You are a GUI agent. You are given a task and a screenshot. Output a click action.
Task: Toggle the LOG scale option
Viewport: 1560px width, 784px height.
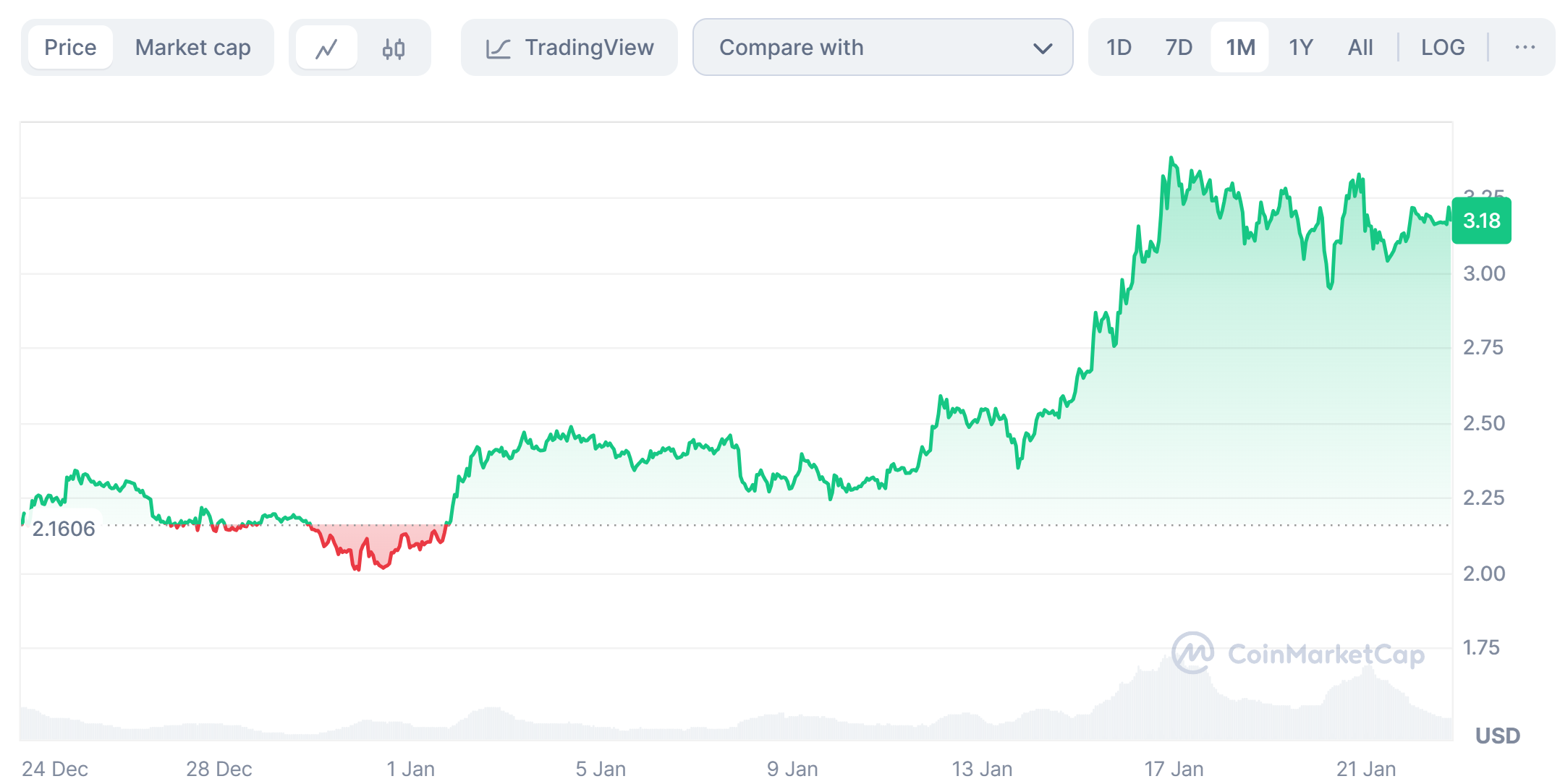[1442, 48]
